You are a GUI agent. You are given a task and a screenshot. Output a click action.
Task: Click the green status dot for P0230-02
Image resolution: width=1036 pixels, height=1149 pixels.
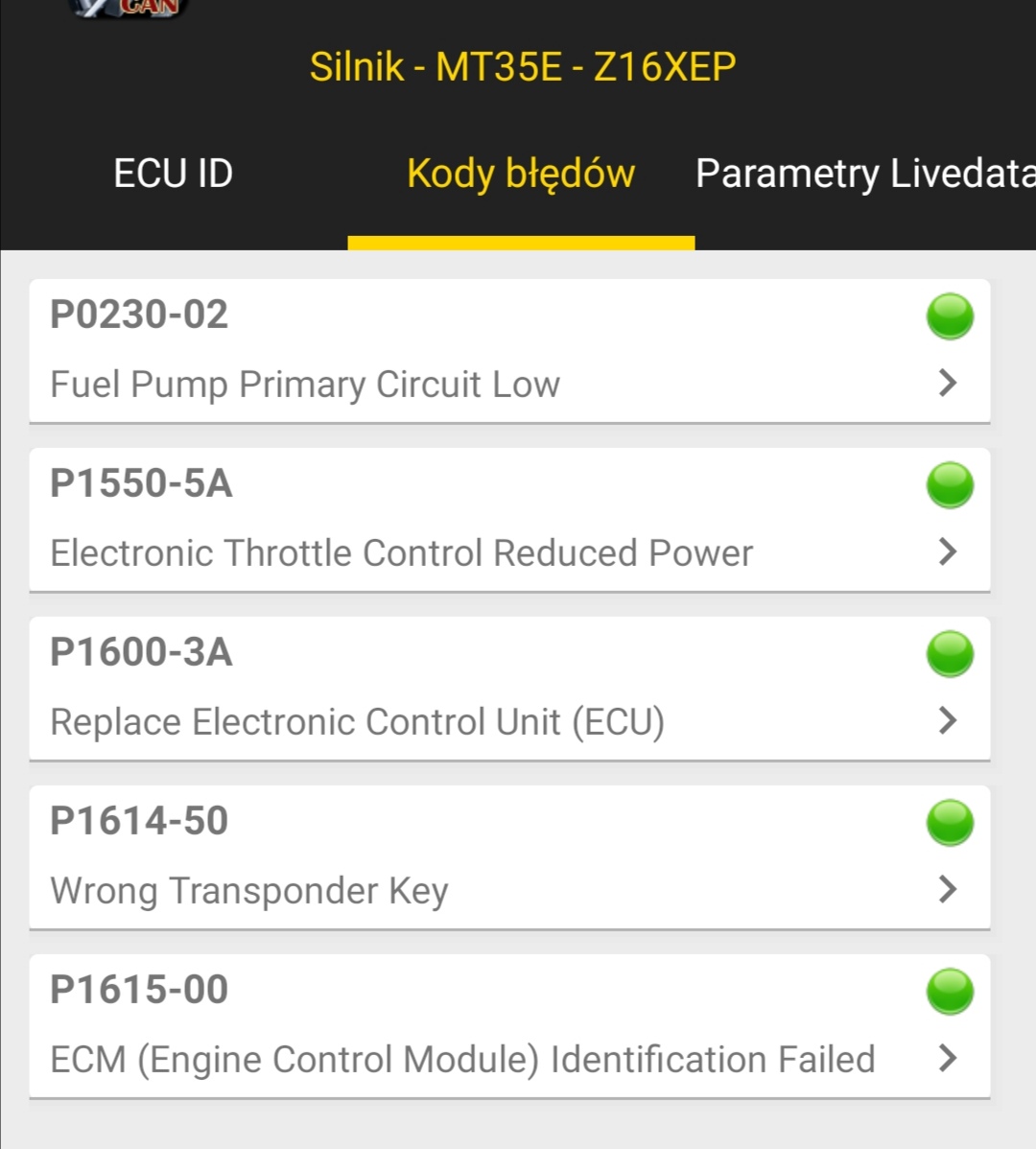tap(950, 317)
